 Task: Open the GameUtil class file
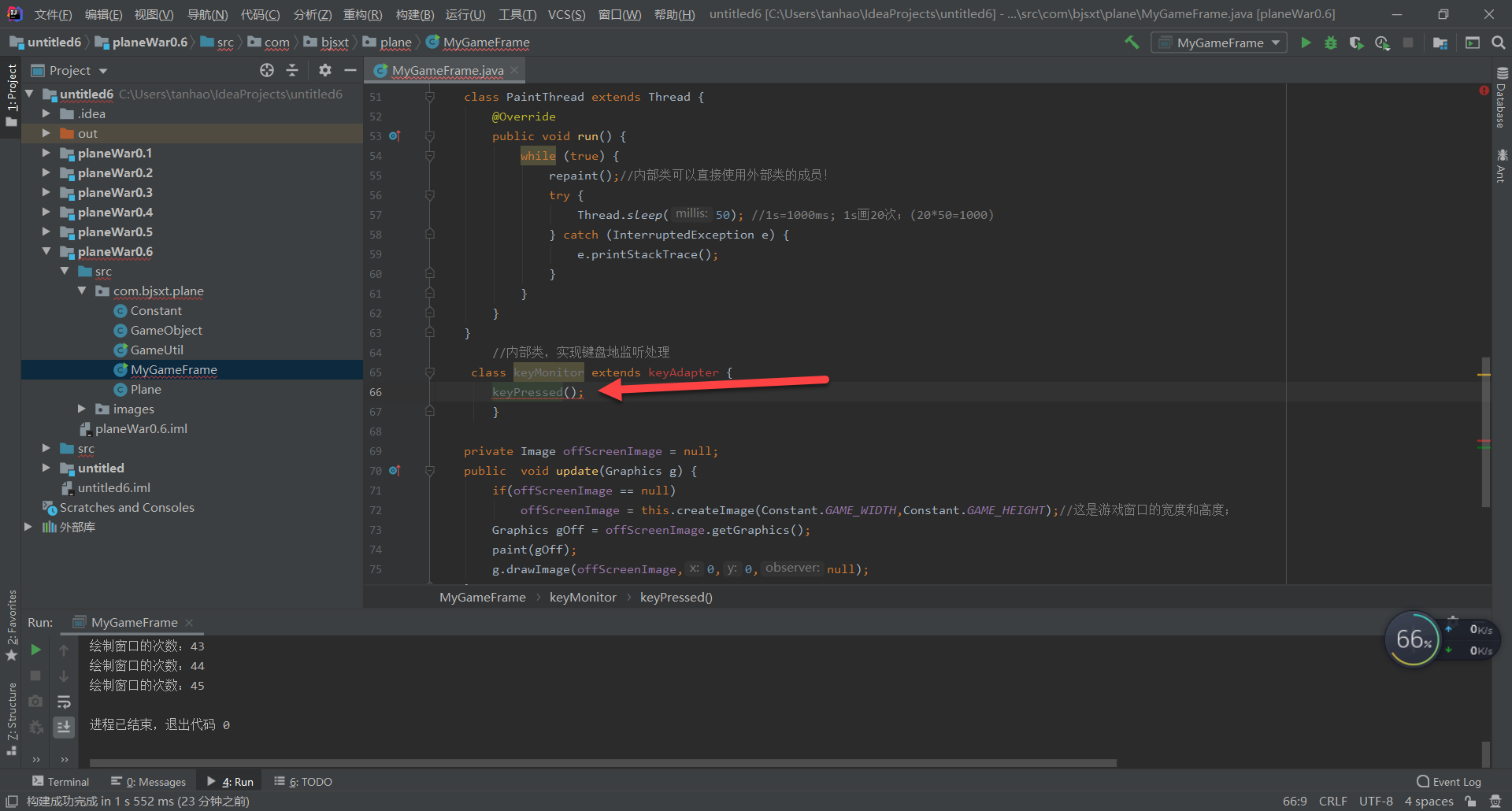pos(157,350)
